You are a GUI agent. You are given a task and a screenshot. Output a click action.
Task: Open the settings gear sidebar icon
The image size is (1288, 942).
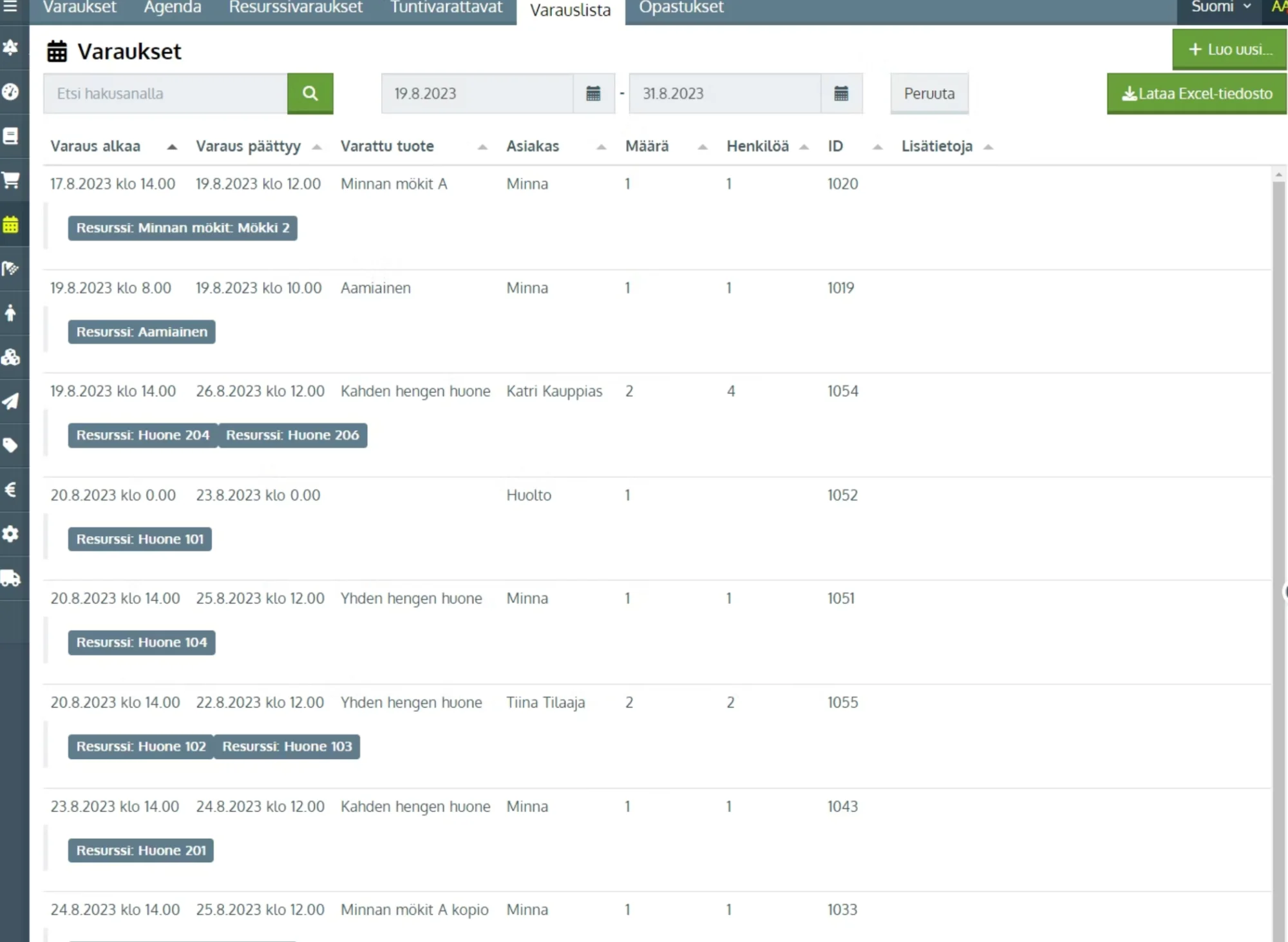pos(10,533)
